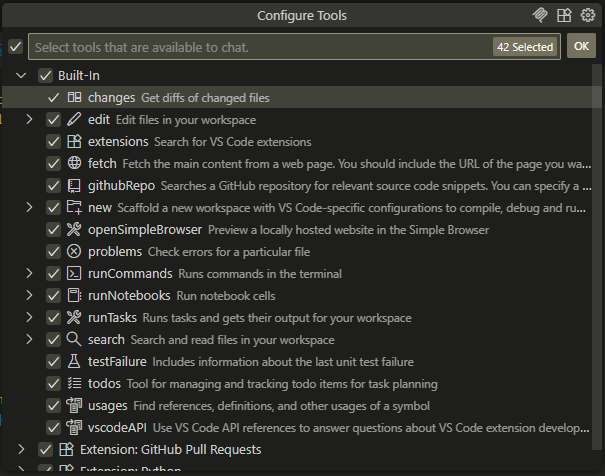Open the settings gear in title bar
The width and height of the screenshot is (605, 476).
click(587, 15)
